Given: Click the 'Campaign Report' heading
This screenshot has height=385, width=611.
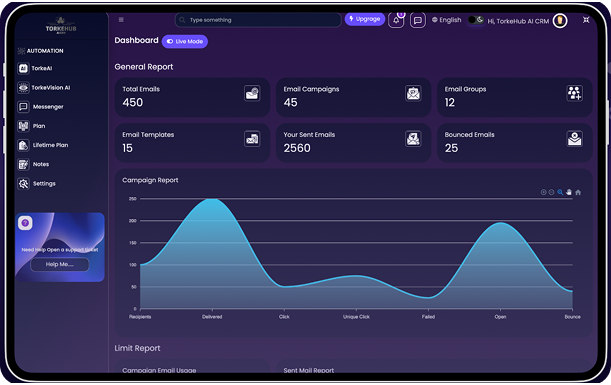Looking at the screenshot, I should pyautogui.click(x=150, y=180).
